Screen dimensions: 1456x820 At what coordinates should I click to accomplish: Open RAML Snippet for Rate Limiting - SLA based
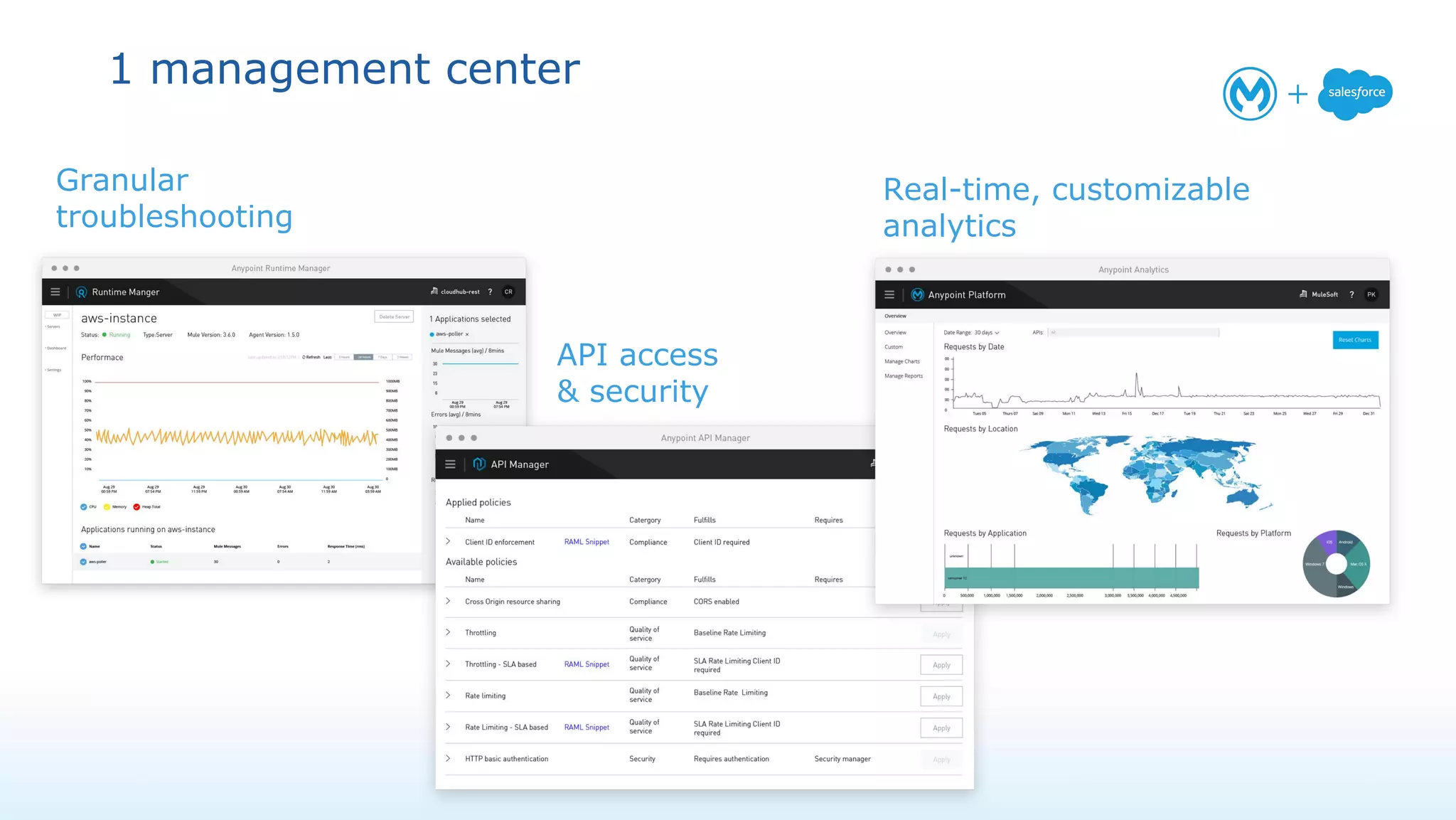587,728
